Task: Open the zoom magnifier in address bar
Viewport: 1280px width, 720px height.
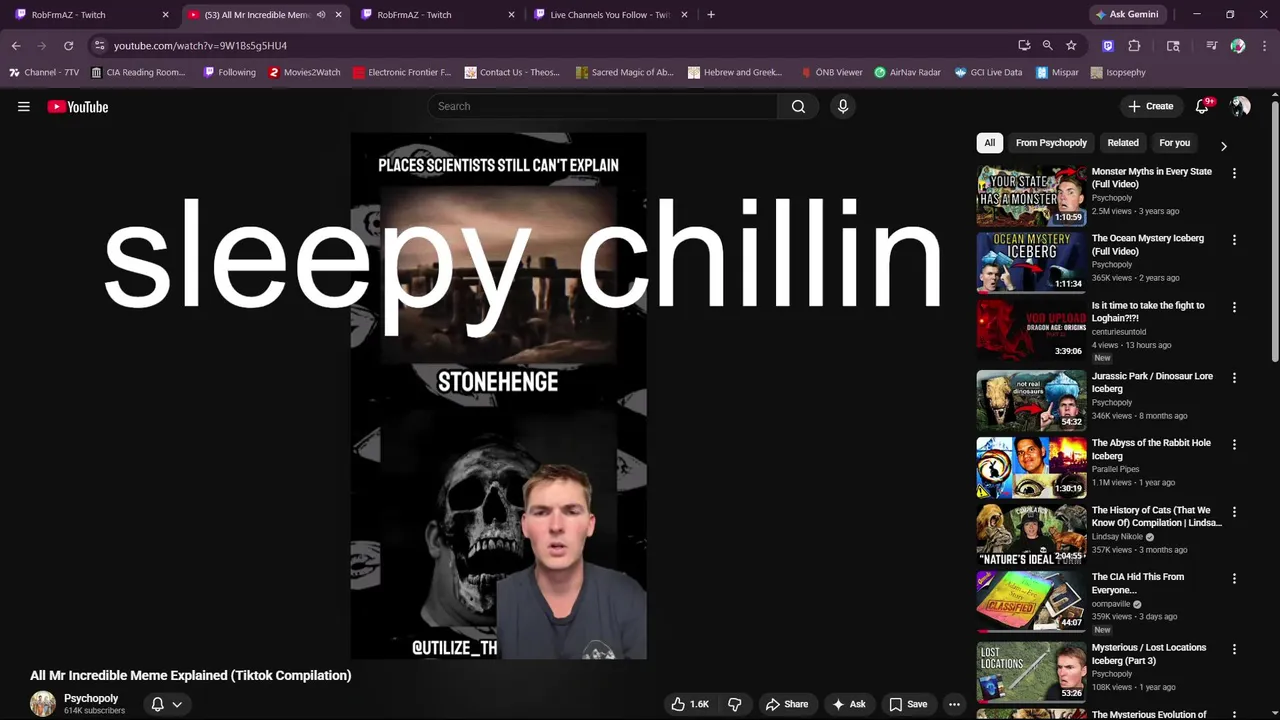Action: pos(1047,45)
